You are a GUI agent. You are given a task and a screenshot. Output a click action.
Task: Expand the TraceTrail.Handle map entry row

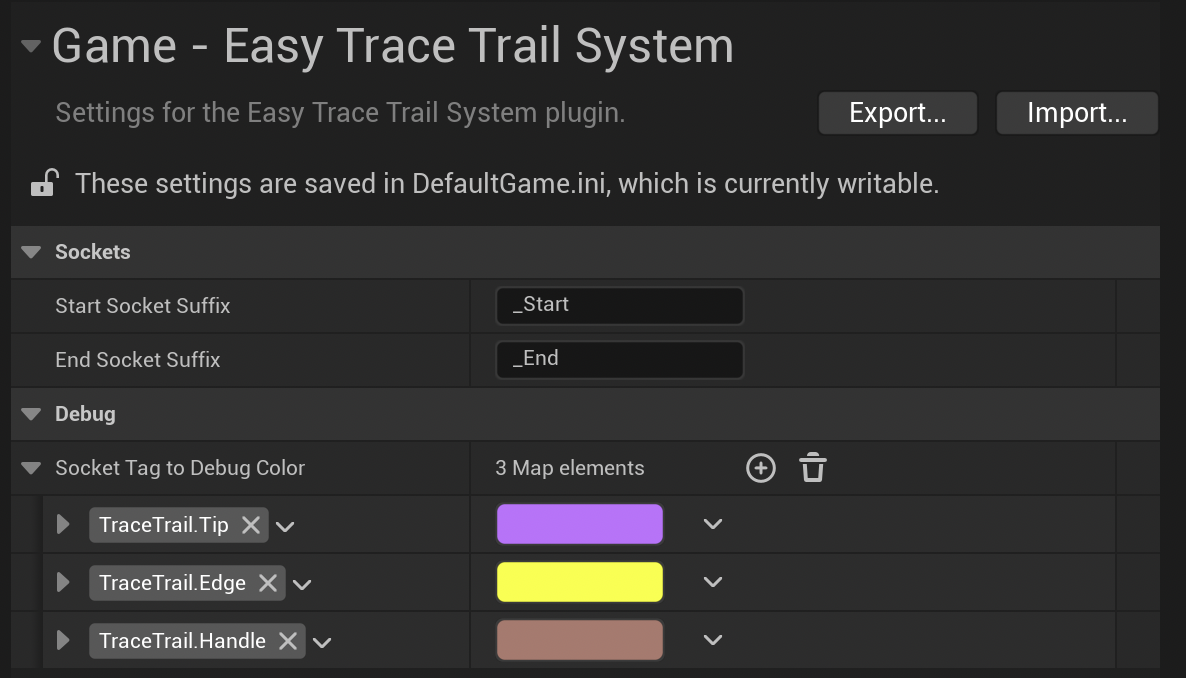pos(64,641)
